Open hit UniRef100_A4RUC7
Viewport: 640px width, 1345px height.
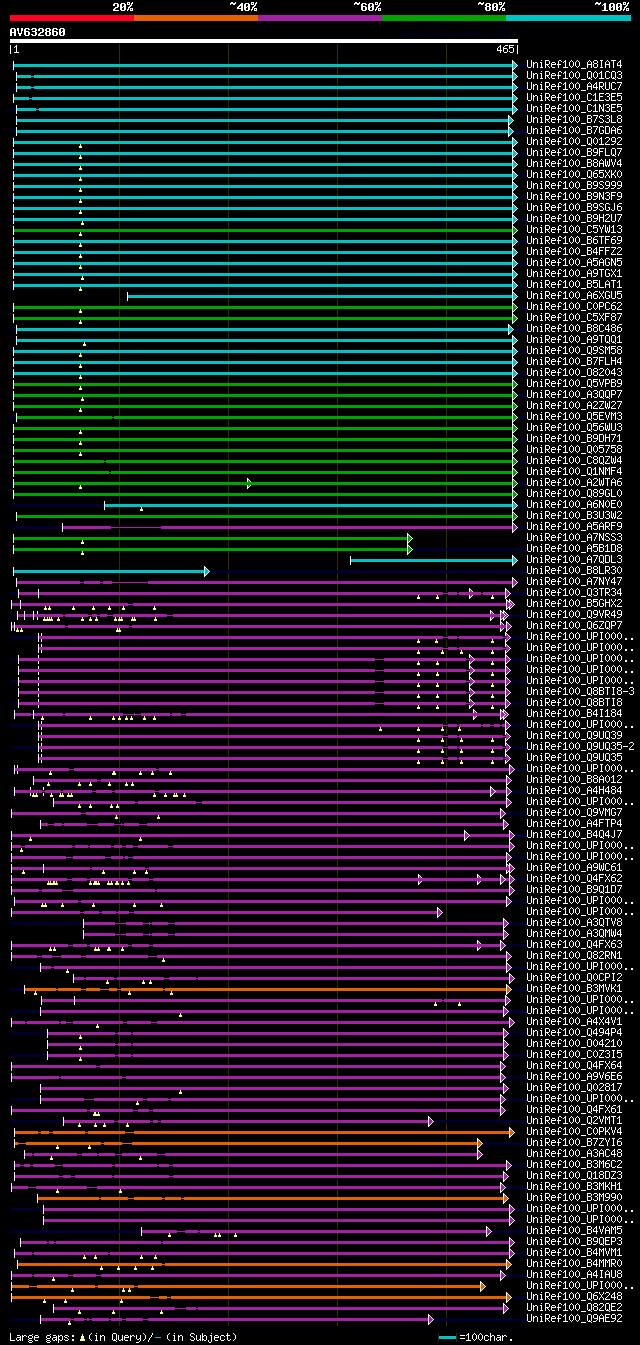coord(574,86)
